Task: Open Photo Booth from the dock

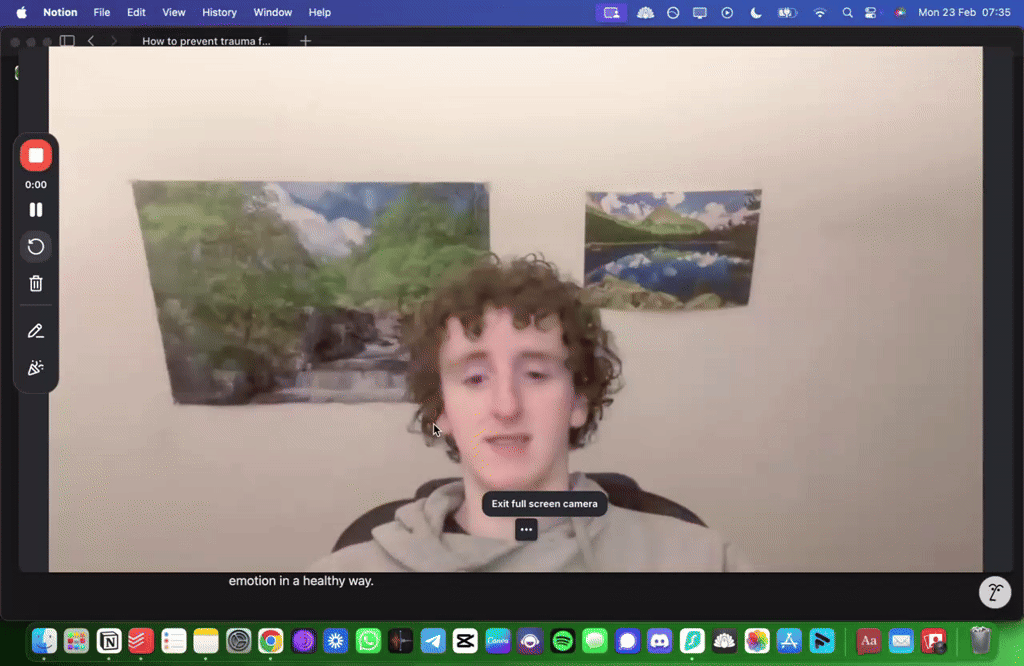Action: coord(934,641)
